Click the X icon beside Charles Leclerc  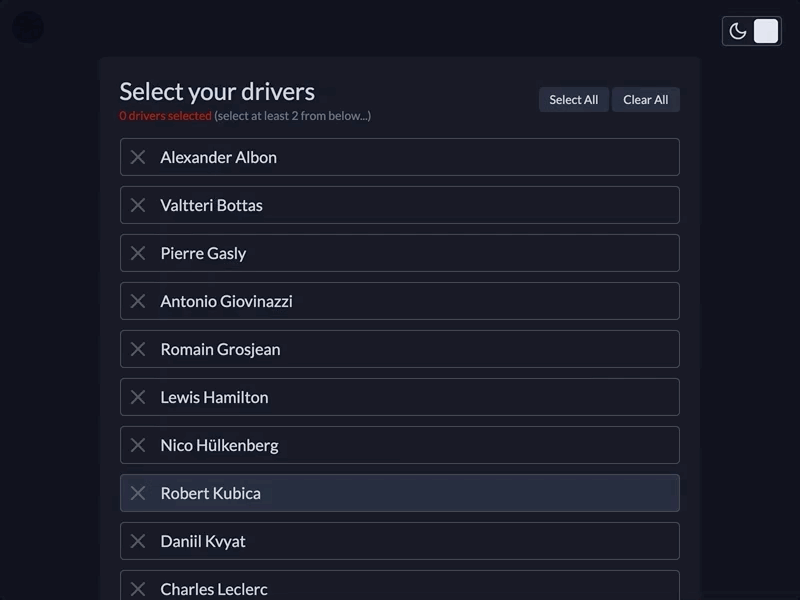pos(138,589)
